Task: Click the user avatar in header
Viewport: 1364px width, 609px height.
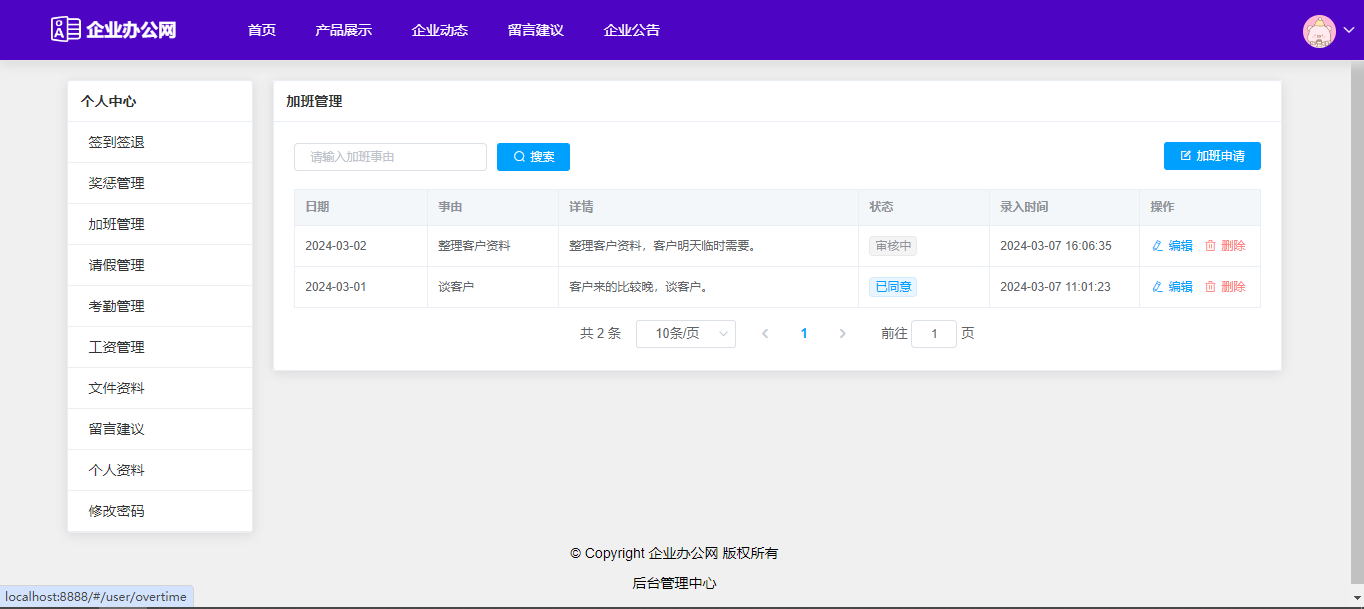Action: coord(1319,31)
